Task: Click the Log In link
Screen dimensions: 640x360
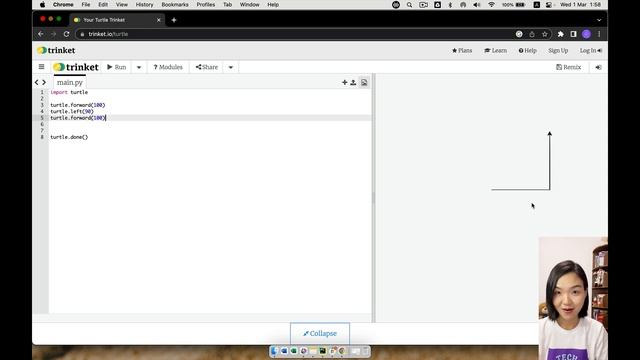Action: click(591, 51)
